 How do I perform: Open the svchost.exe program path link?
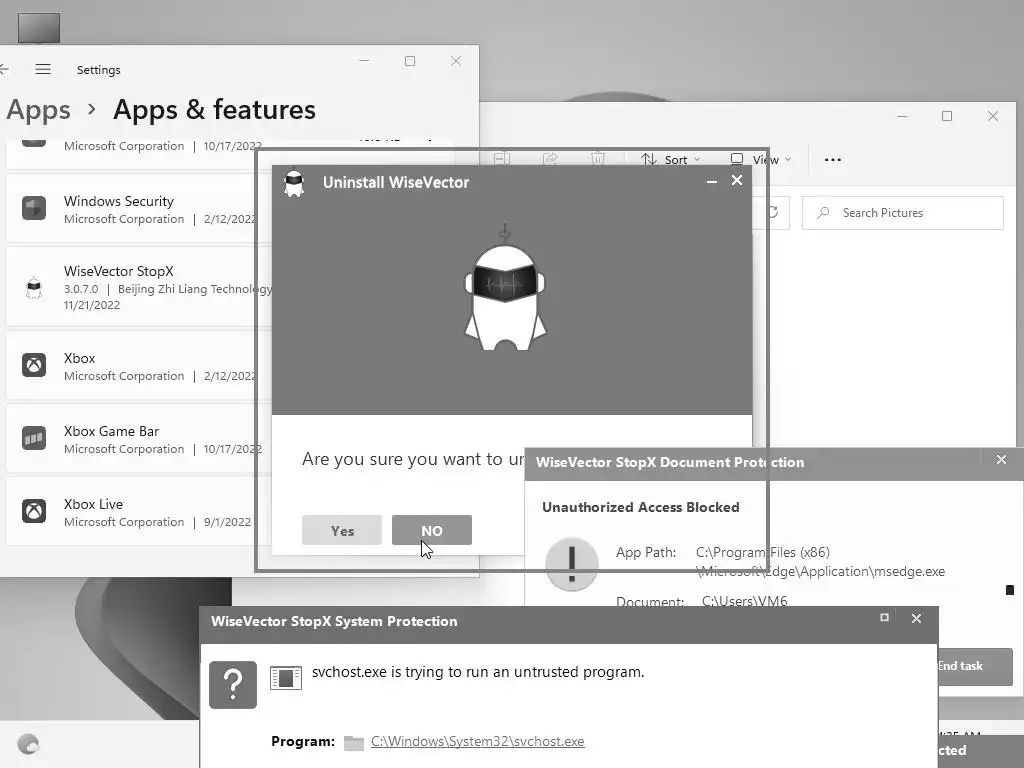point(477,741)
